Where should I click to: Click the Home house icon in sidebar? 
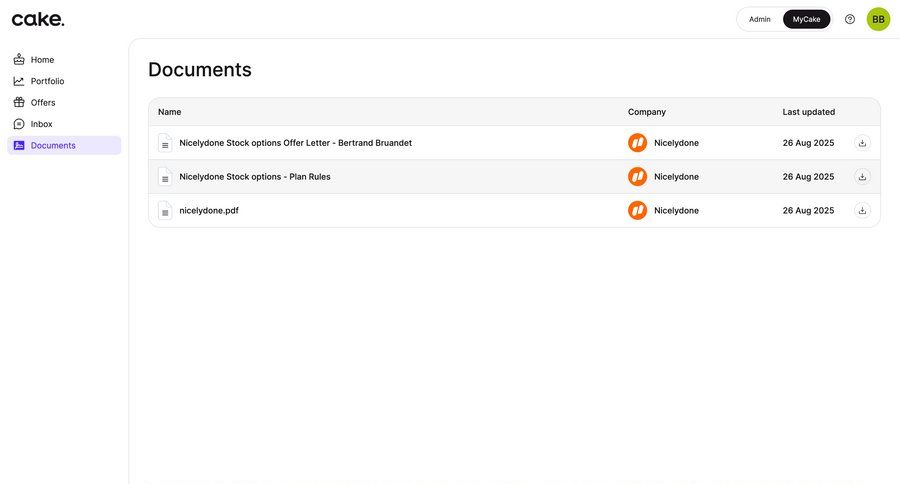click(x=19, y=60)
